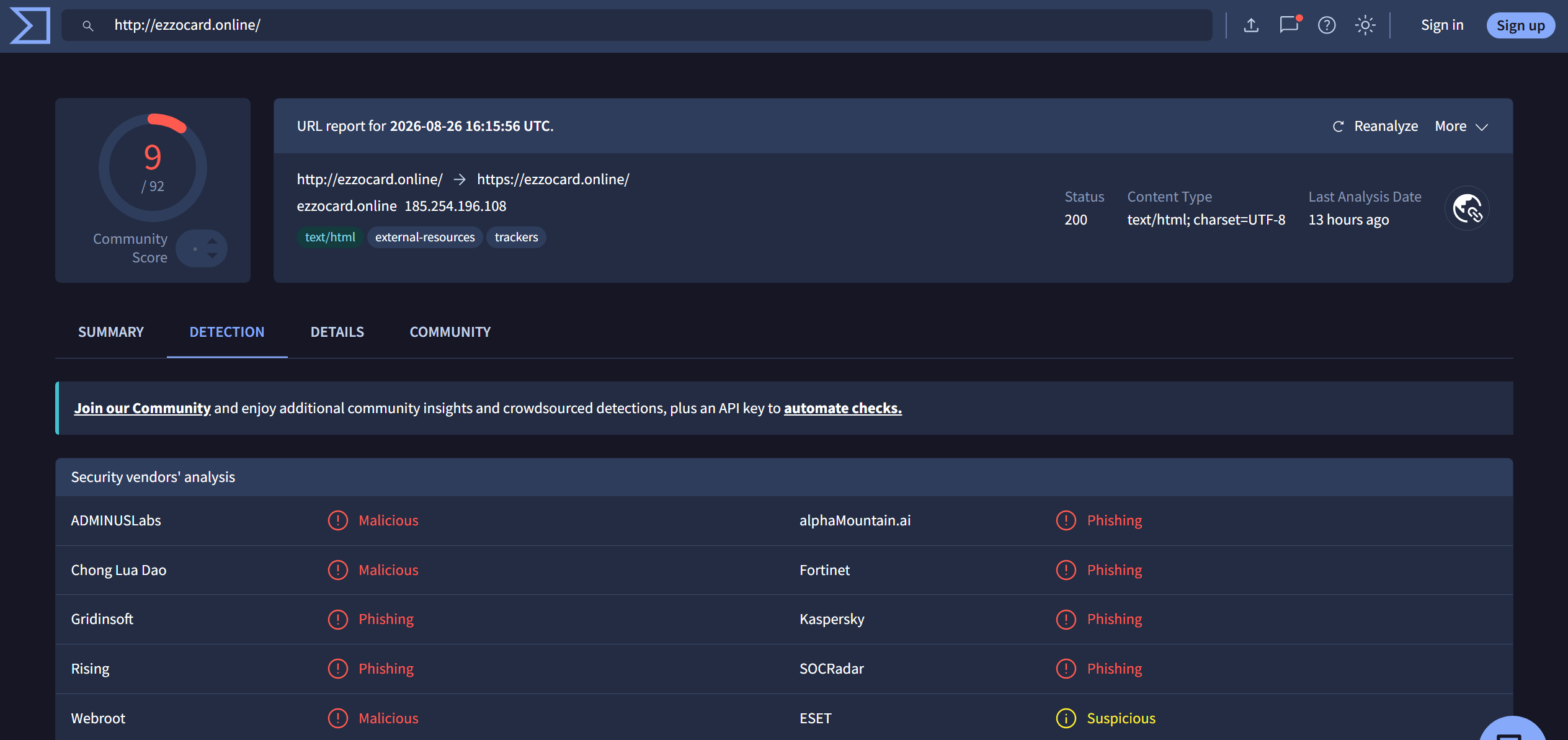
Task: Click the '13 hours ago' analysis date
Action: click(x=1348, y=219)
